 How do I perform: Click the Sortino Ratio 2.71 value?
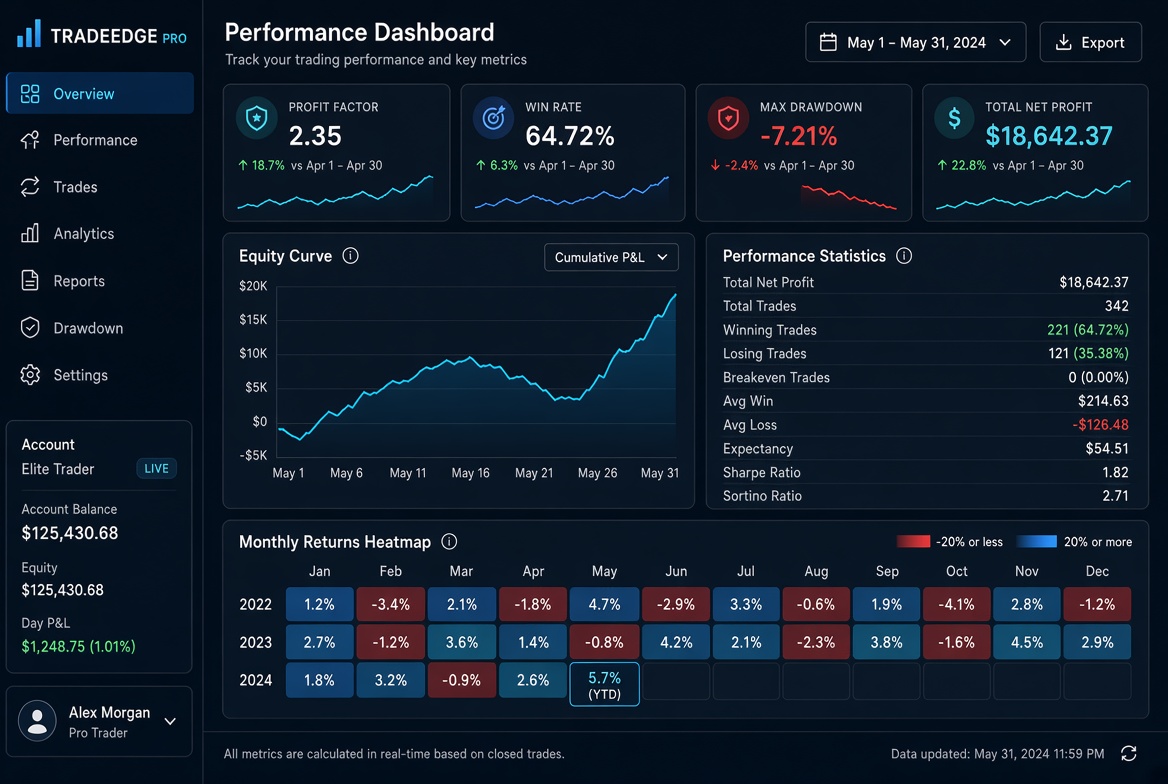point(1115,496)
